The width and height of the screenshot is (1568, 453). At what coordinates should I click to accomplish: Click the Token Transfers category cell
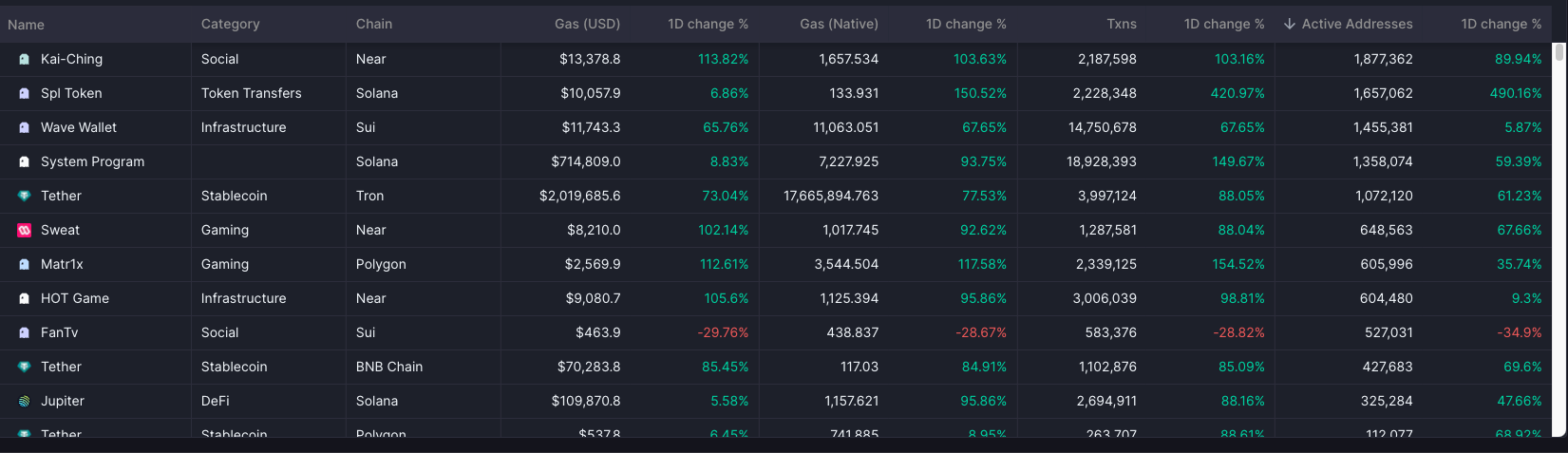pyautogui.click(x=251, y=93)
